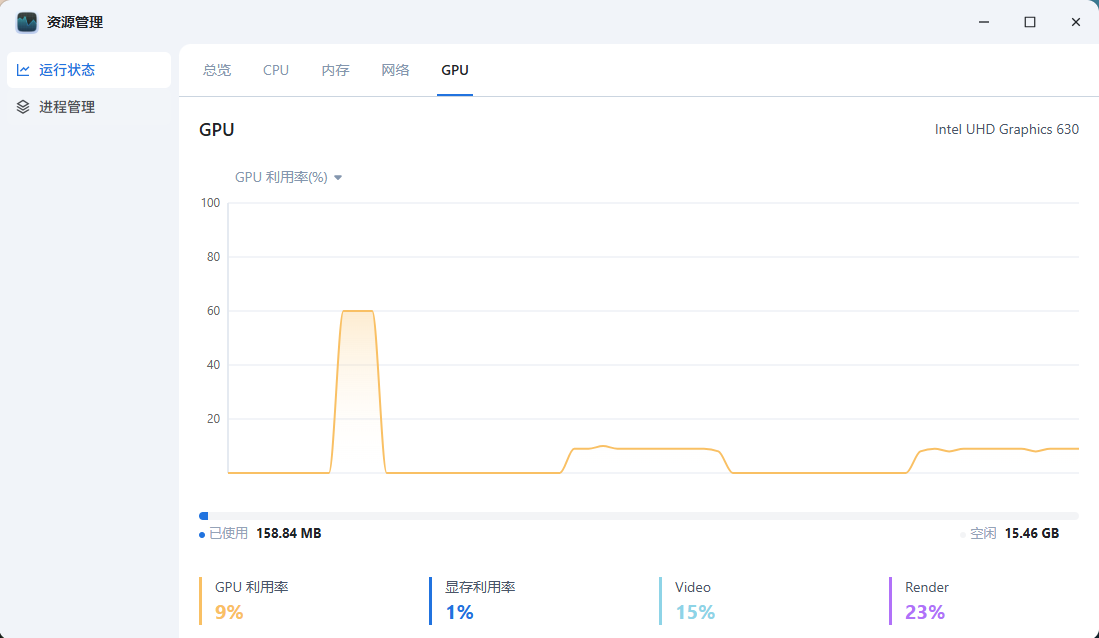This screenshot has width=1099, height=638.
Task: Go to the 网络 tab
Action: pos(395,70)
